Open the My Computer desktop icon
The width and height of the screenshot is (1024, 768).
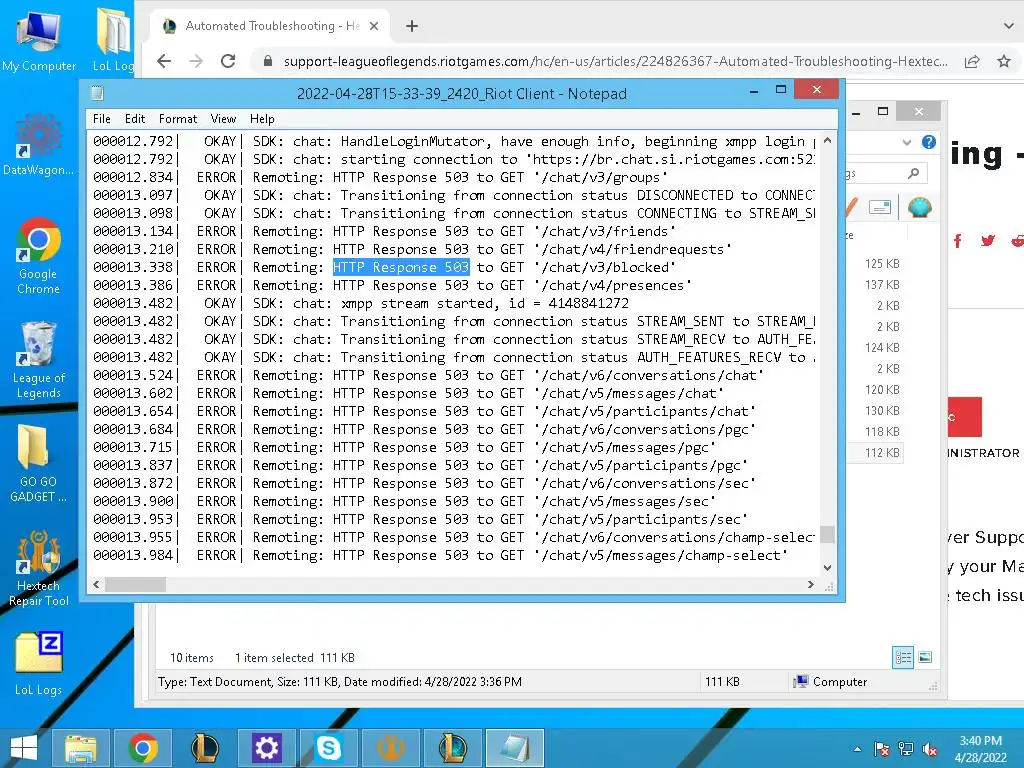(39, 40)
